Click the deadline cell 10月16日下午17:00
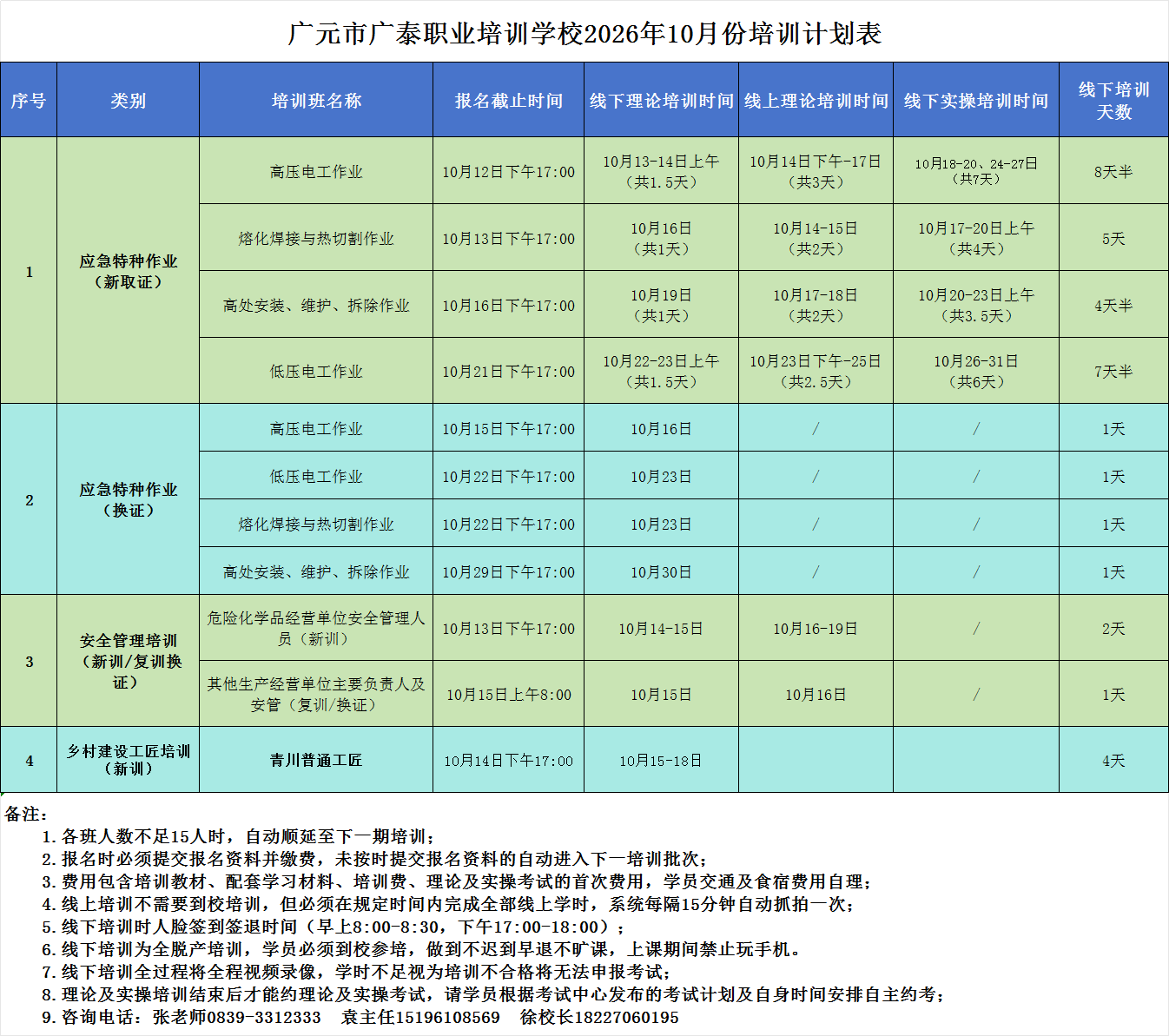 coord(508,305)
